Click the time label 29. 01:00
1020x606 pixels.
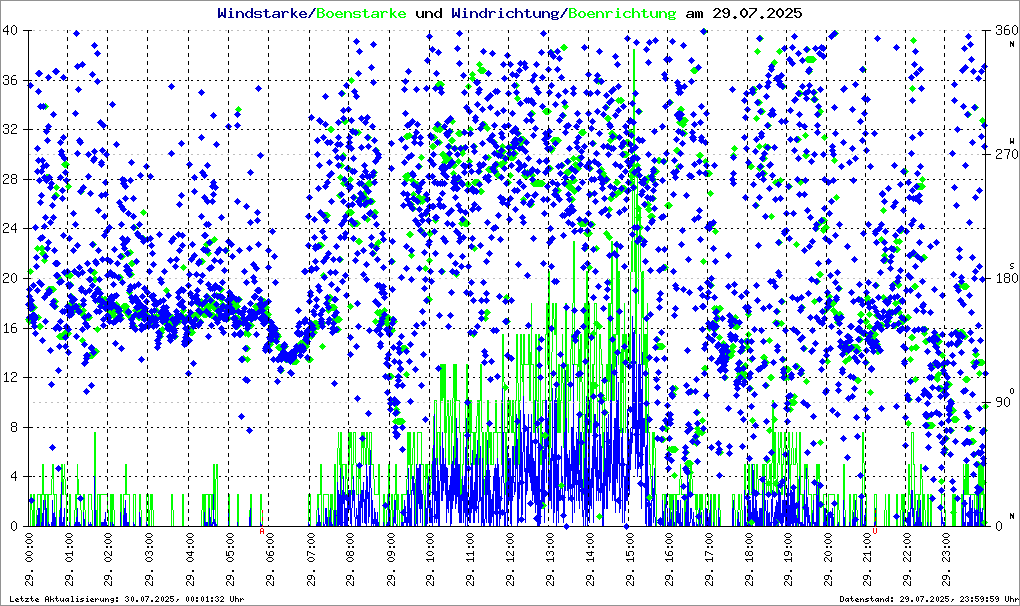coord(69,560)
